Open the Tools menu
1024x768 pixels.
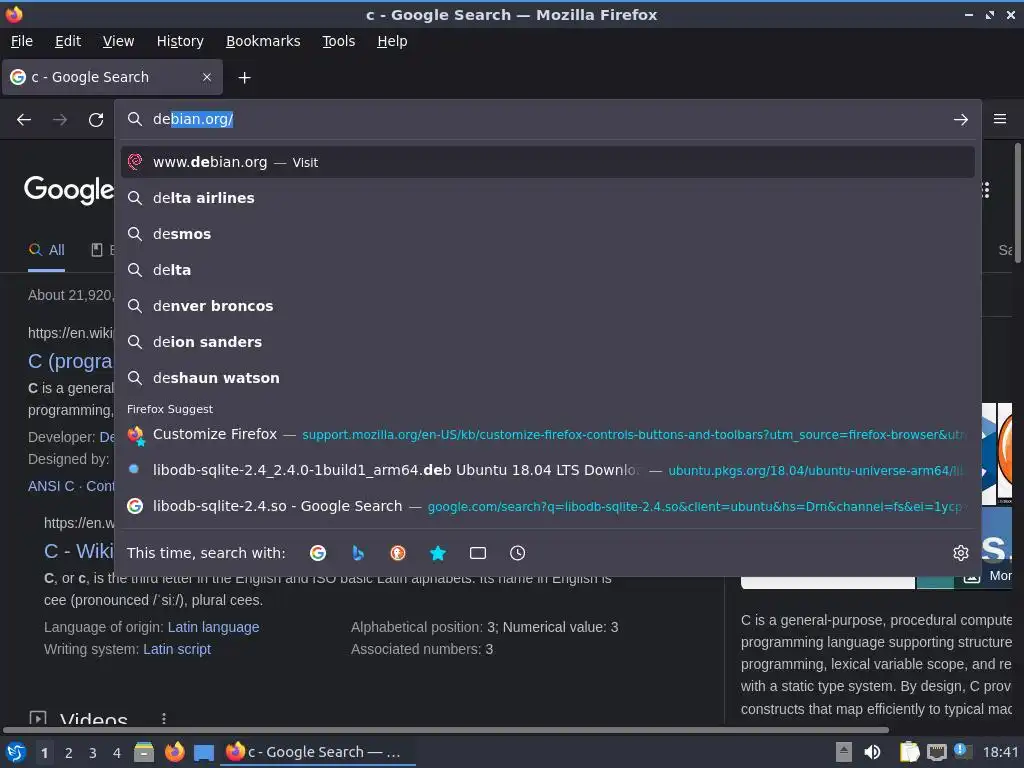[x=338, y=41]
